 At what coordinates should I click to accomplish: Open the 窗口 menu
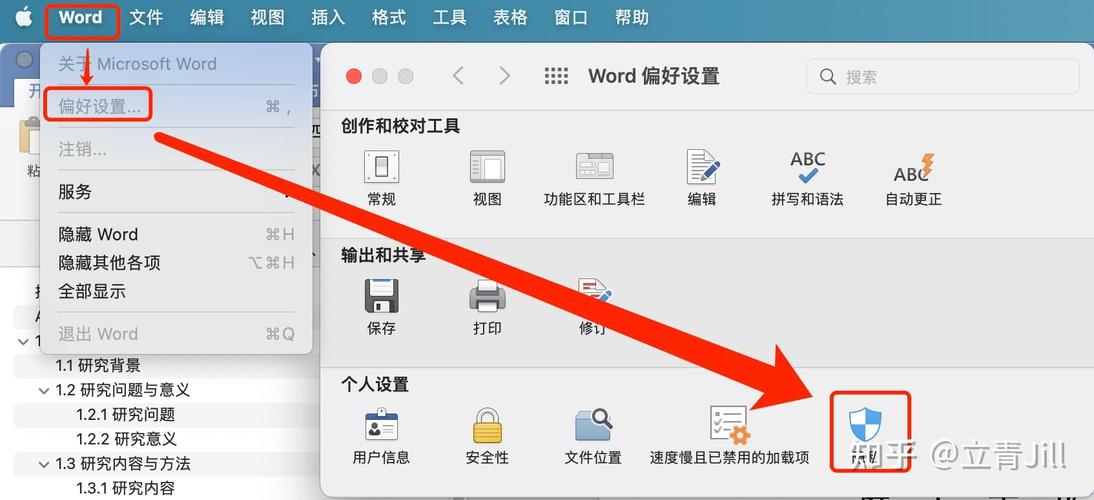click(x=571, y=18)
